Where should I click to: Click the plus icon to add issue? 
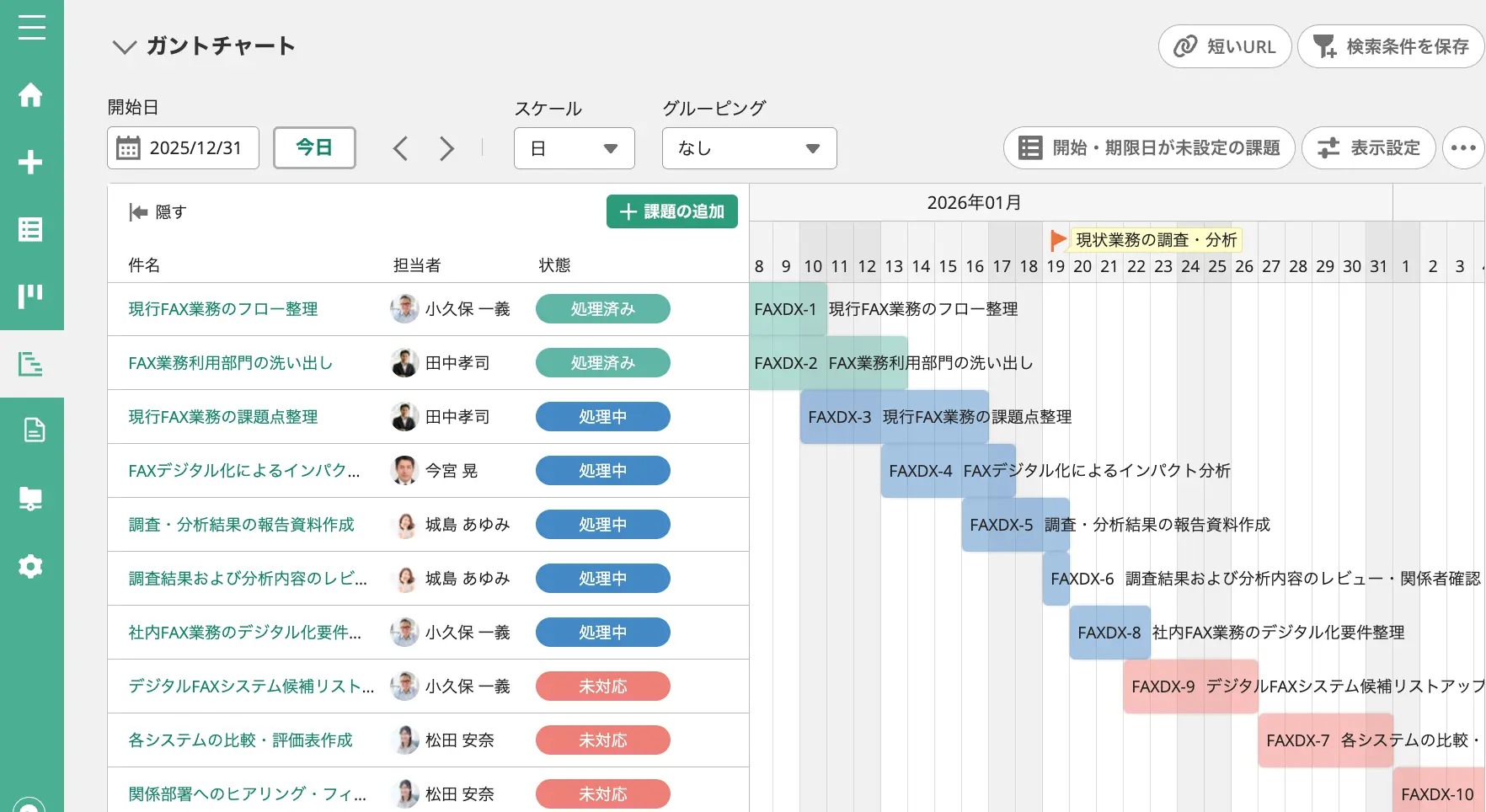click(31, 162)
